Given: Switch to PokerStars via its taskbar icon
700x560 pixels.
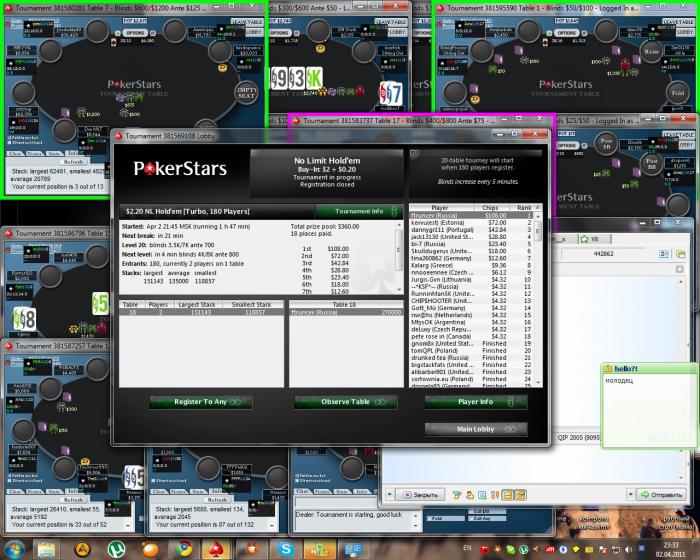Looking at the screenshot, I should (x=217, y=549).
